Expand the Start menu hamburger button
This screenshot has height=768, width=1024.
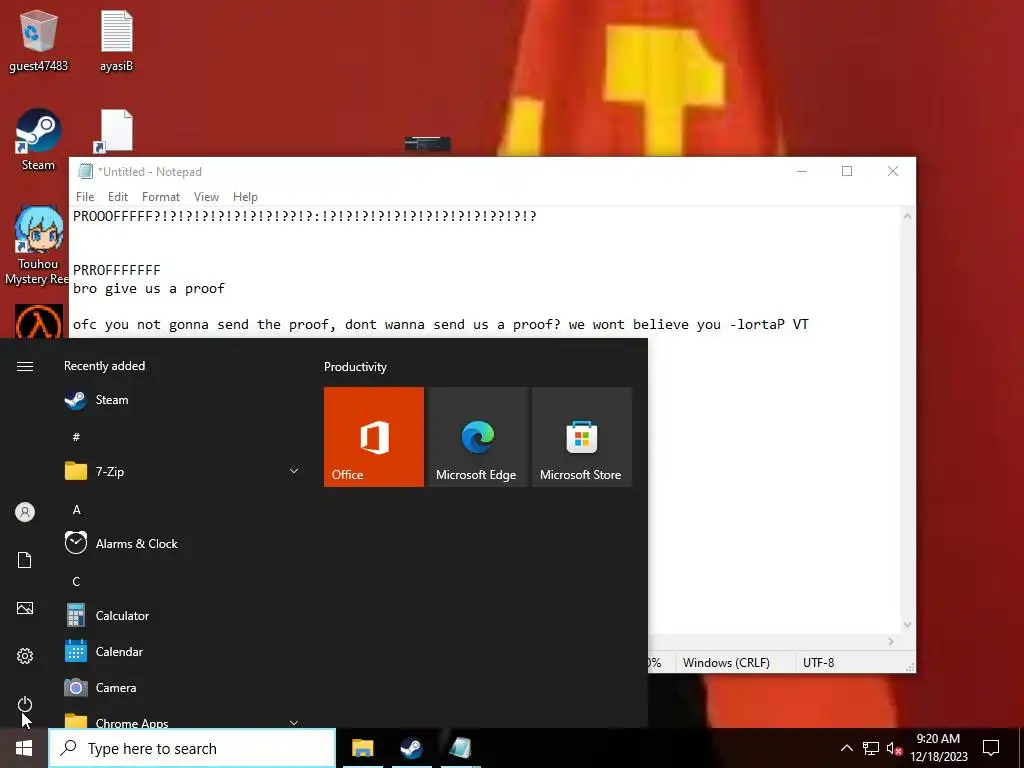(x=25, y=366)
